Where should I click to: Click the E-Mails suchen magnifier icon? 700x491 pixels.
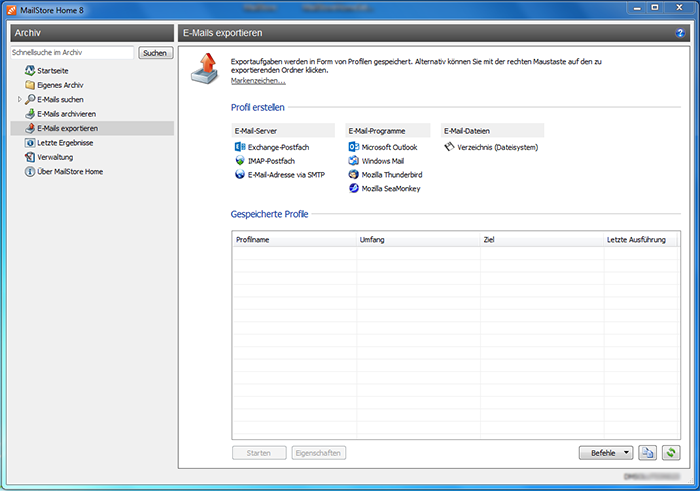click(30, 99)
